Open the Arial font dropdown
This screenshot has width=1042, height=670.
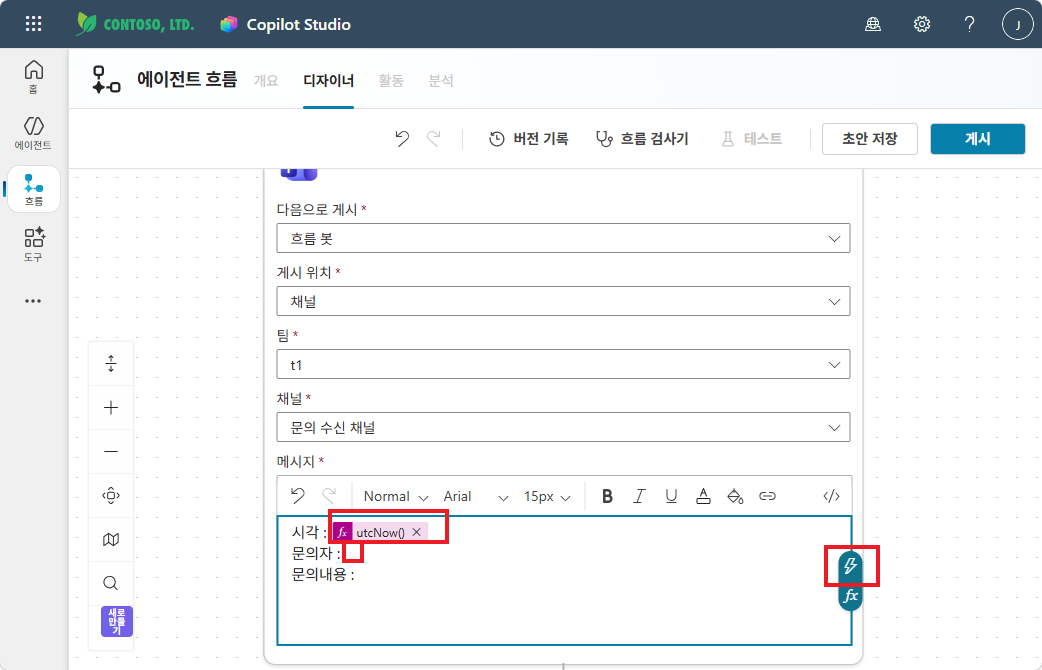tap(475, 497)
